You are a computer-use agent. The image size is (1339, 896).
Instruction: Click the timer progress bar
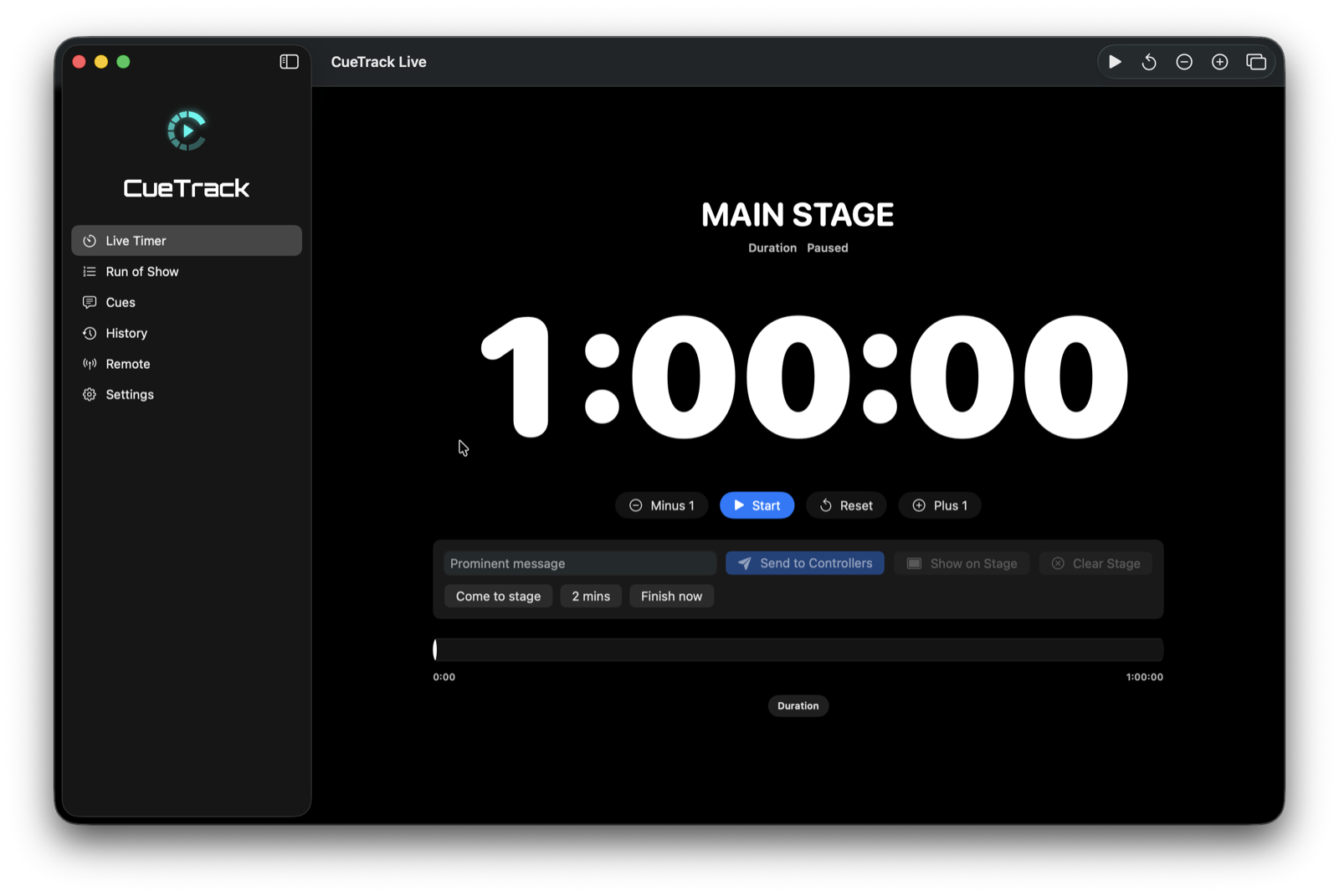[798, 650]
